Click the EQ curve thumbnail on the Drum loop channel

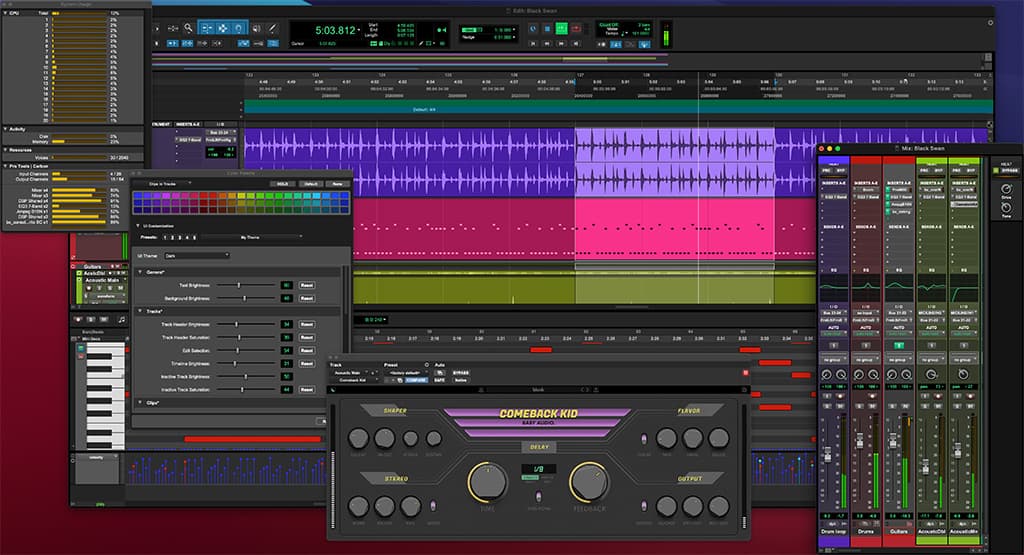[833, 287]
